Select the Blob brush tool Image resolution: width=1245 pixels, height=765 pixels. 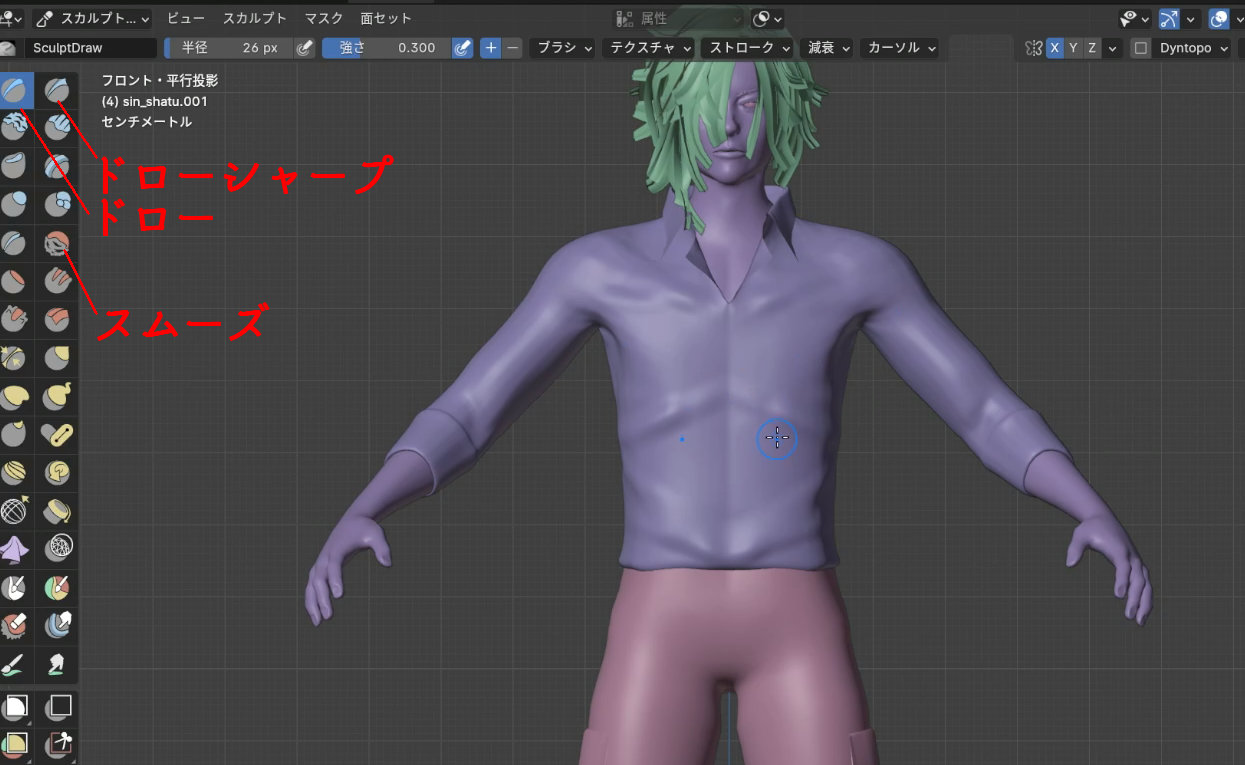pos(56,204)
